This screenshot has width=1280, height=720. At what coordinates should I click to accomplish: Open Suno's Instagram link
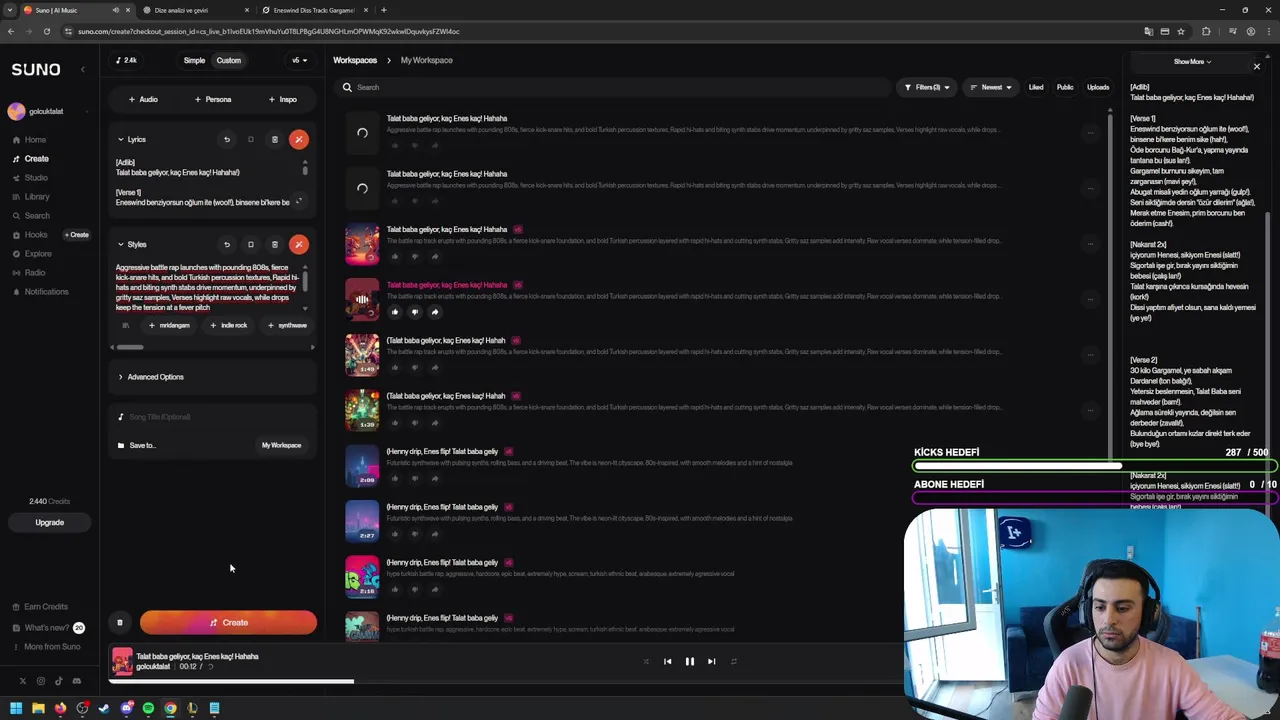tap(40, 681)
